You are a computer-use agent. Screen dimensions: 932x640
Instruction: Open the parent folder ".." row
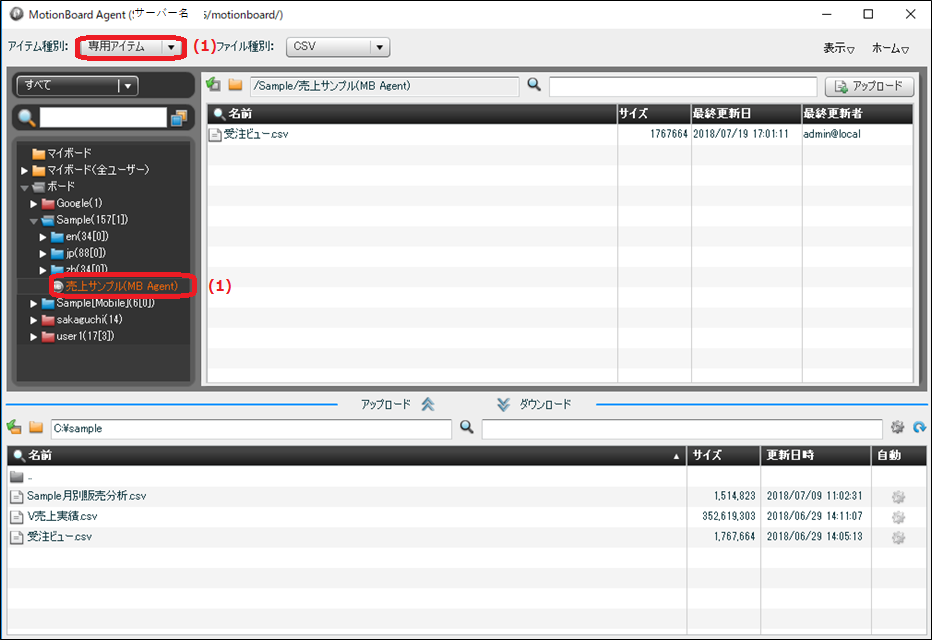(x=347, y=477)
